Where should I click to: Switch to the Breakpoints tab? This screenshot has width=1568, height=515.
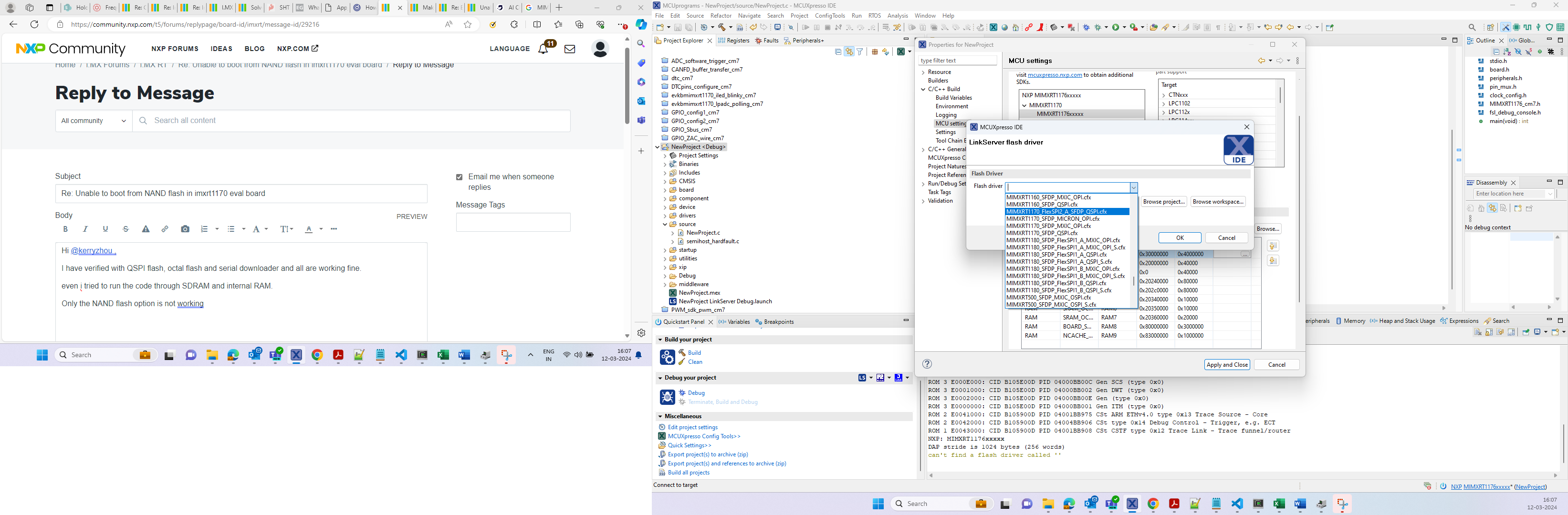click(774, 322)
